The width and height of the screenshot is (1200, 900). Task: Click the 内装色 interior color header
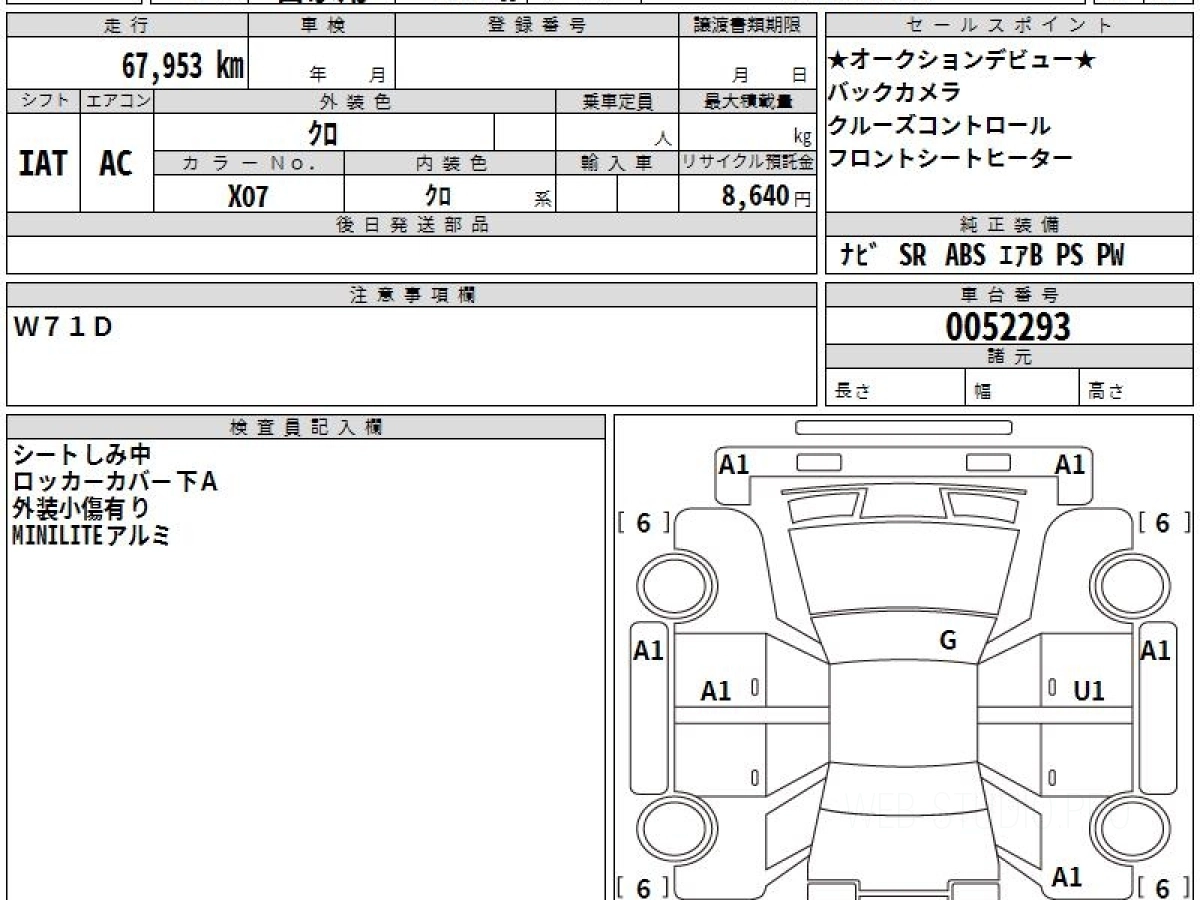(x=450, y=163)
